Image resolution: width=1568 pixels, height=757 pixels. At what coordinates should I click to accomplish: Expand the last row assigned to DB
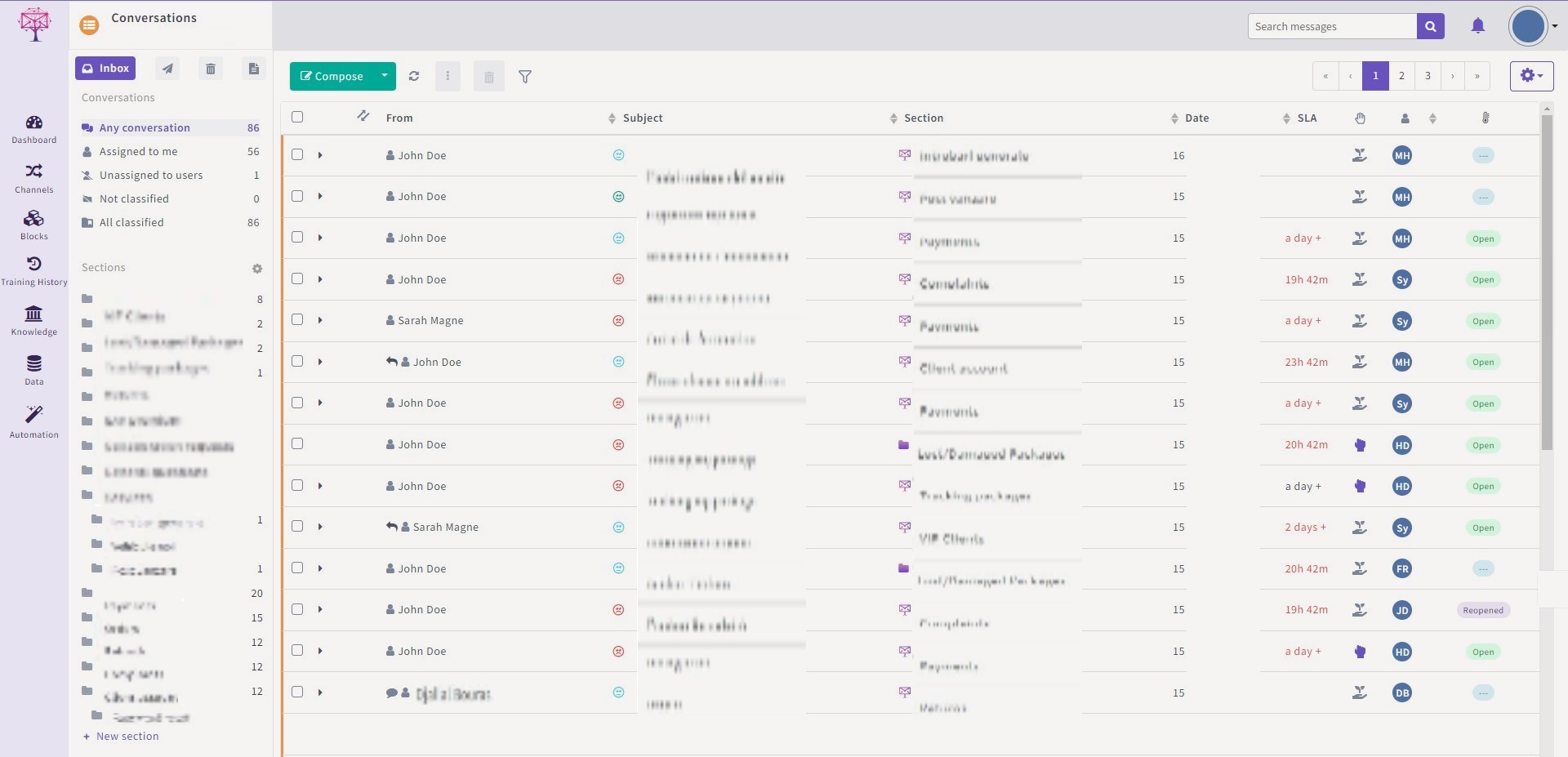(320, 692)
